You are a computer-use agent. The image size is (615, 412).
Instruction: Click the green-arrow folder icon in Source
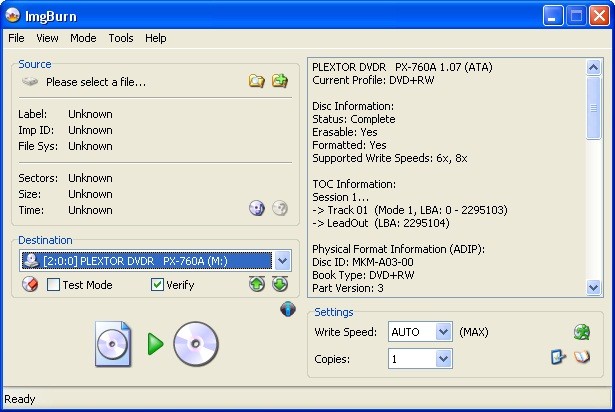pyautogui.click(x=280, y=81)
